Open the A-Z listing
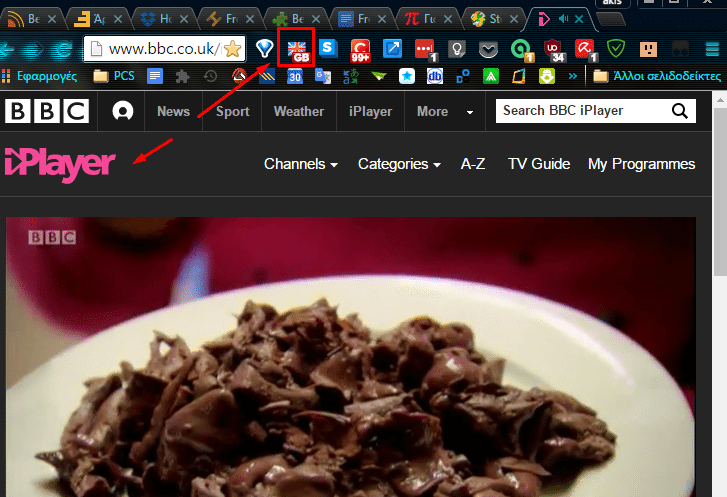 point(473,164)
